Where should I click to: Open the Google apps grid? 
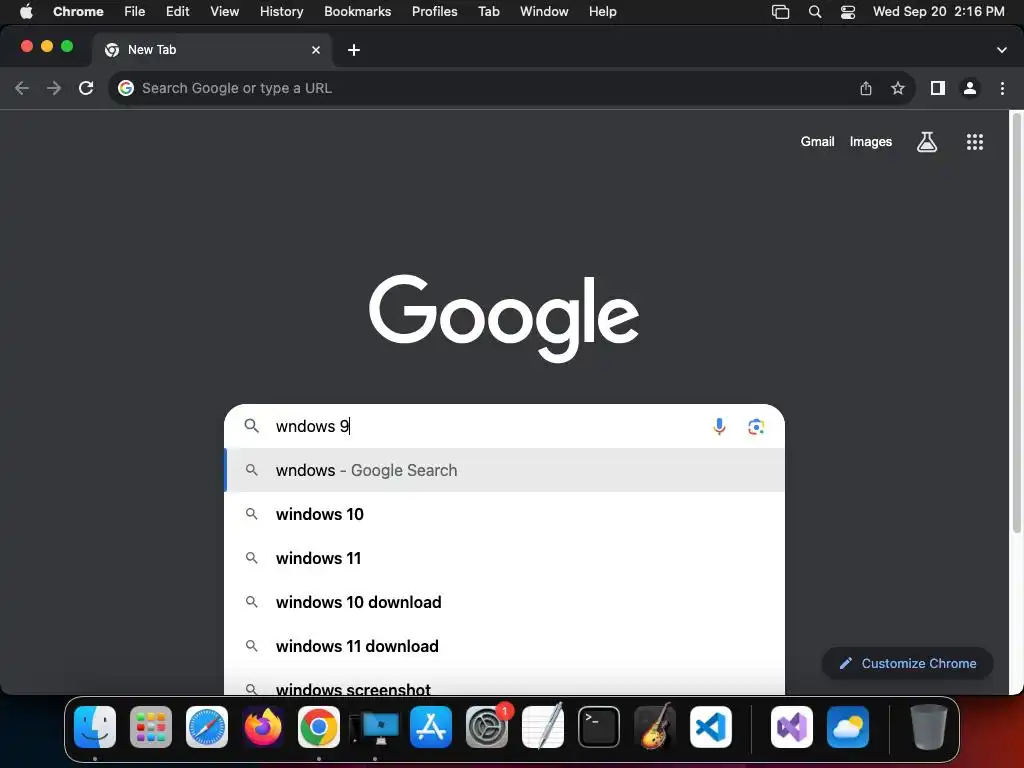[975, 142]
